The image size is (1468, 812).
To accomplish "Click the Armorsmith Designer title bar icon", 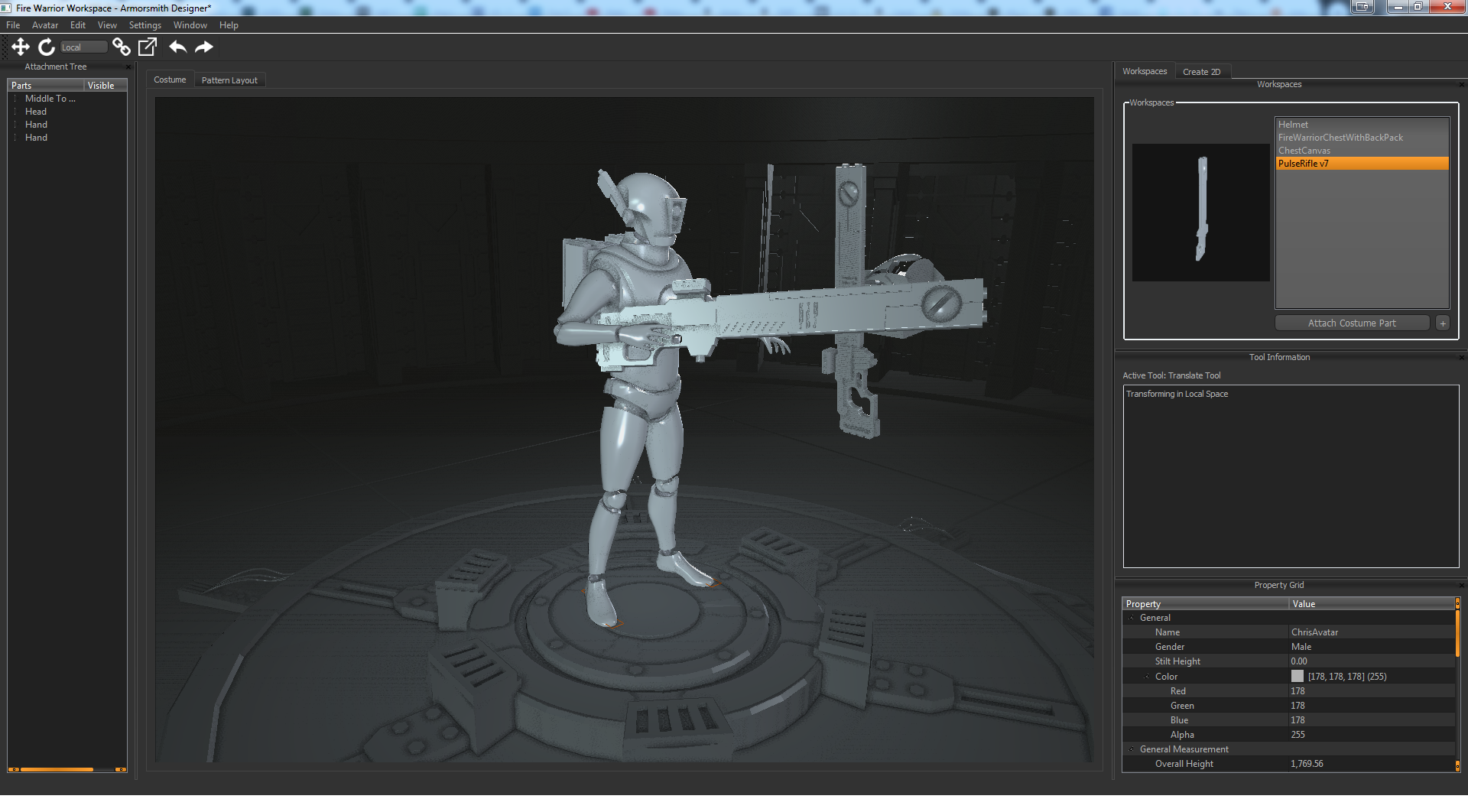I will 6,8.
